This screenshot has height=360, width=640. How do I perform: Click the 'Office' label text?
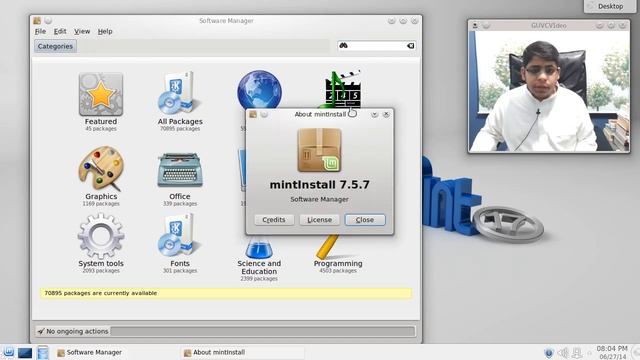(180, 196)
